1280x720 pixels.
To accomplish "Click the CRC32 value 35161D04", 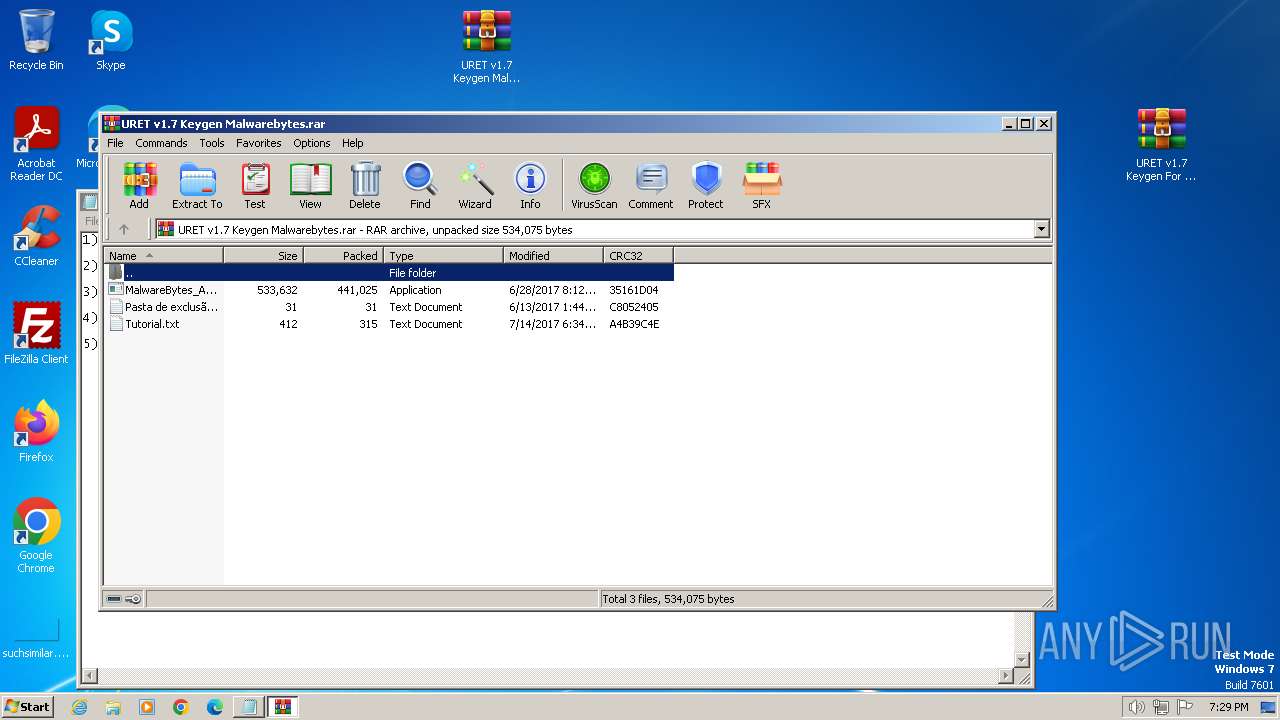I will click(x=634, y=290).
